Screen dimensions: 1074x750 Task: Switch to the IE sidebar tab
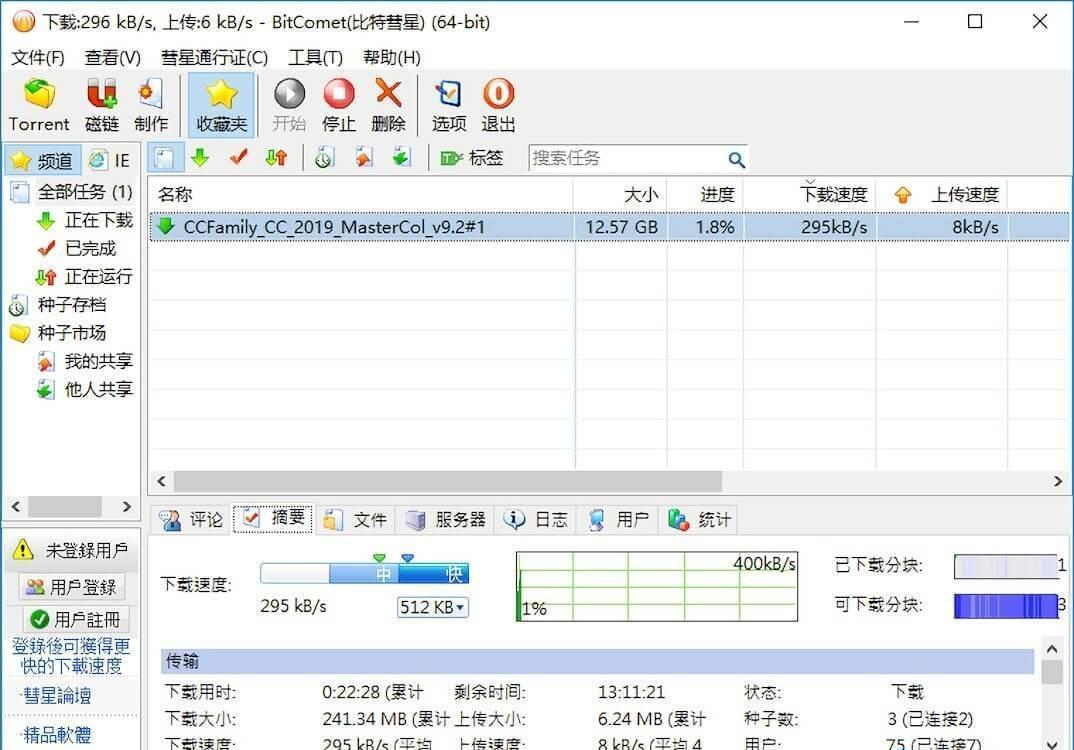[111, 160]
